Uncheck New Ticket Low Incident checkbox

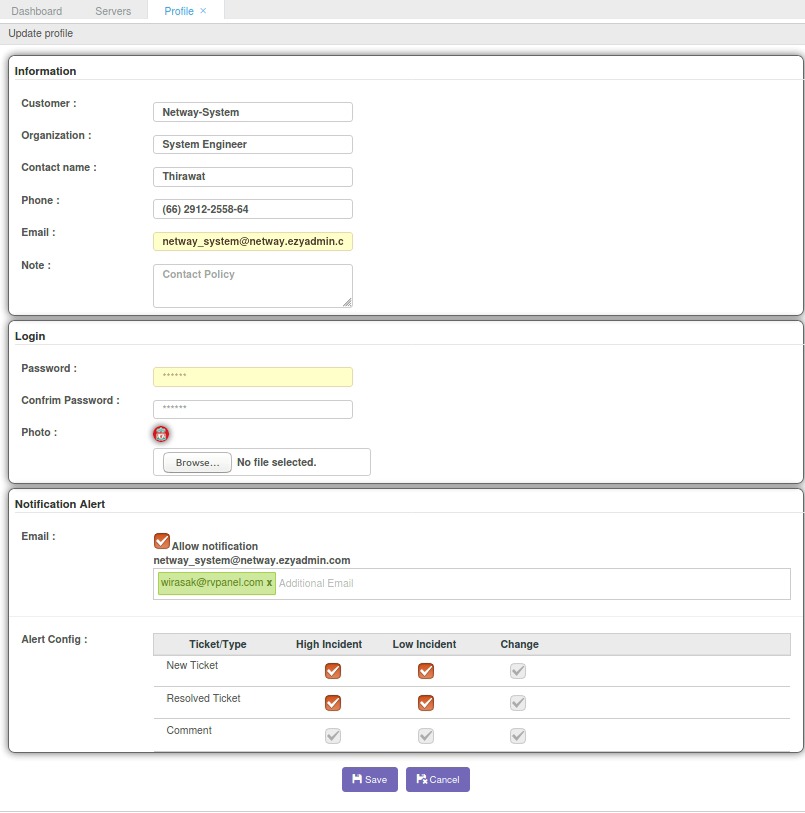pos(426,671)
